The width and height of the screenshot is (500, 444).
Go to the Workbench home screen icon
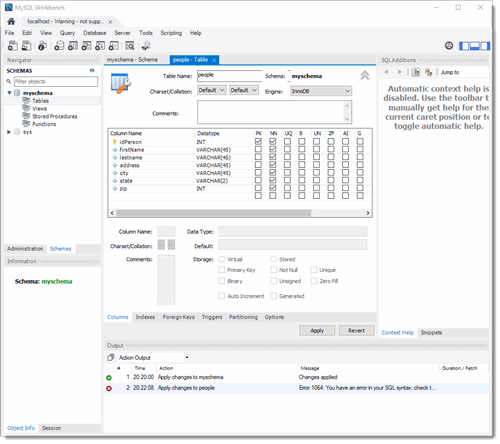(11, 22)
